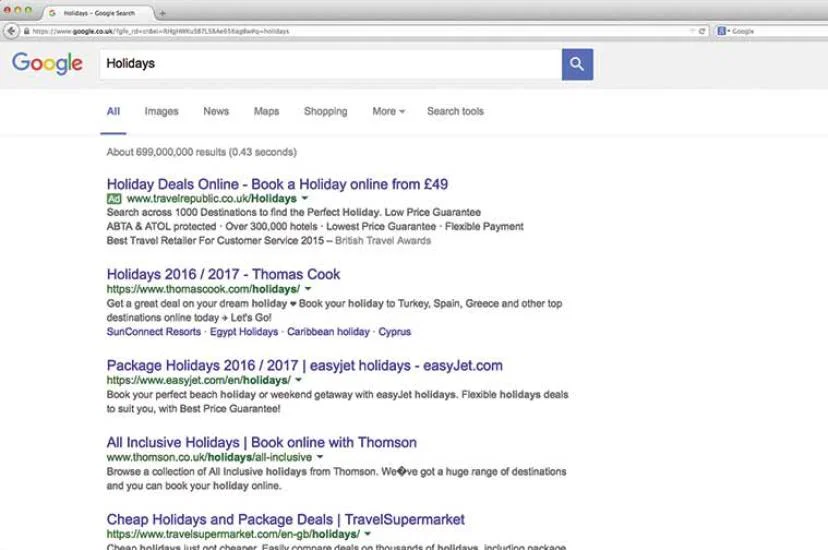Click the browser address bar URL
This screenshot has height=550, width=828.
coord(161,31)
